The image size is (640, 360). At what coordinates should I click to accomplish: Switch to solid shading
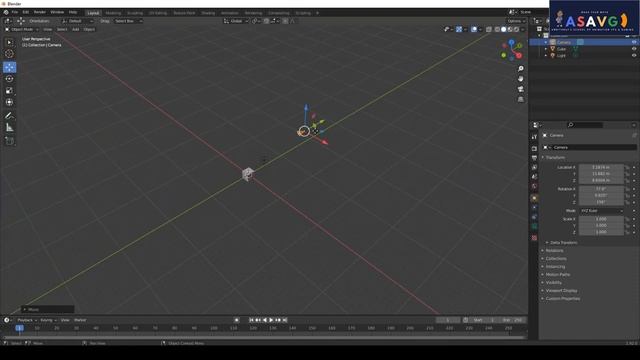[x=503, y=29]
